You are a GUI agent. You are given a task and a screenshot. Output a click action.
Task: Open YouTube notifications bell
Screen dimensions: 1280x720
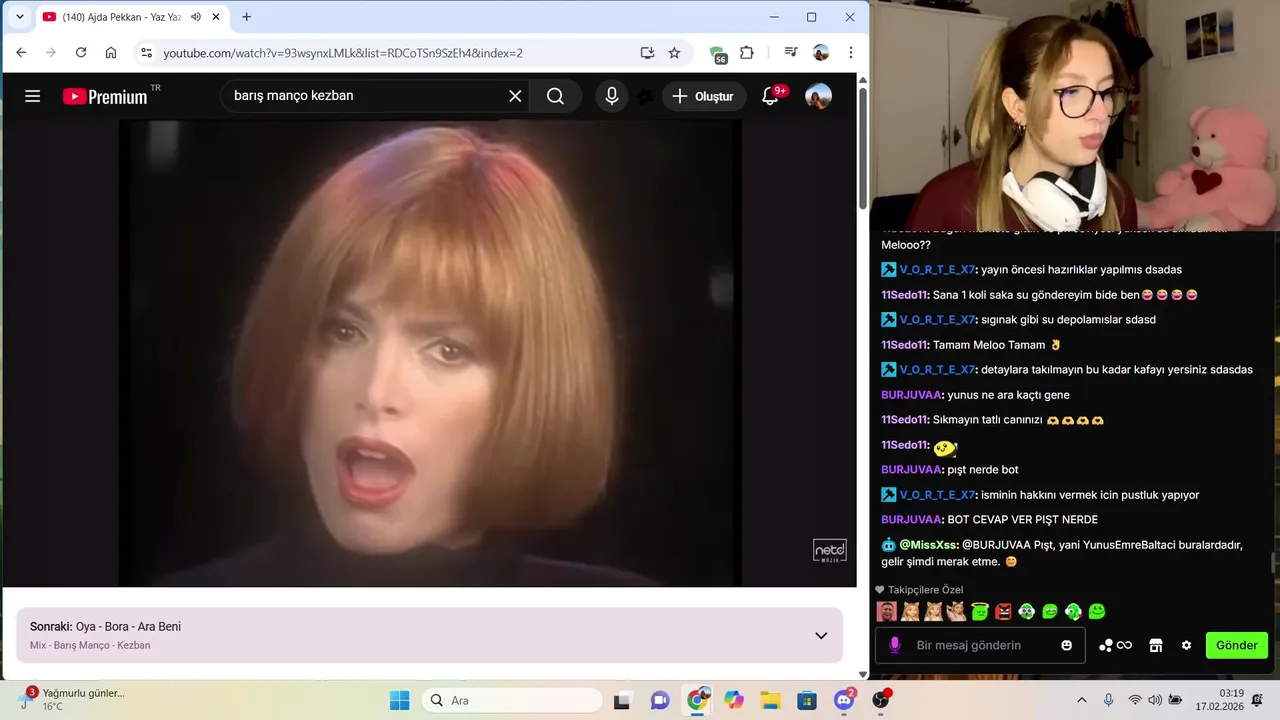point(770,96)
